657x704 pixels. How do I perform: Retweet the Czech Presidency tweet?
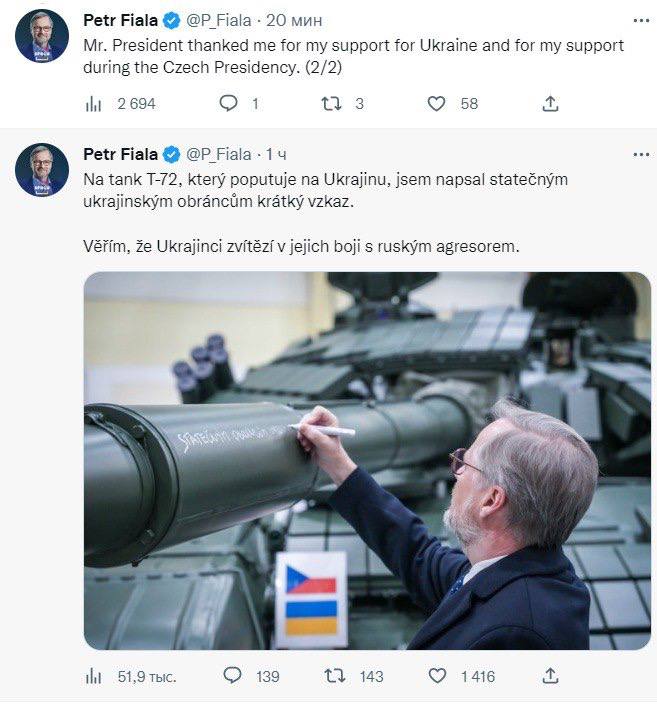pos(331,103)
